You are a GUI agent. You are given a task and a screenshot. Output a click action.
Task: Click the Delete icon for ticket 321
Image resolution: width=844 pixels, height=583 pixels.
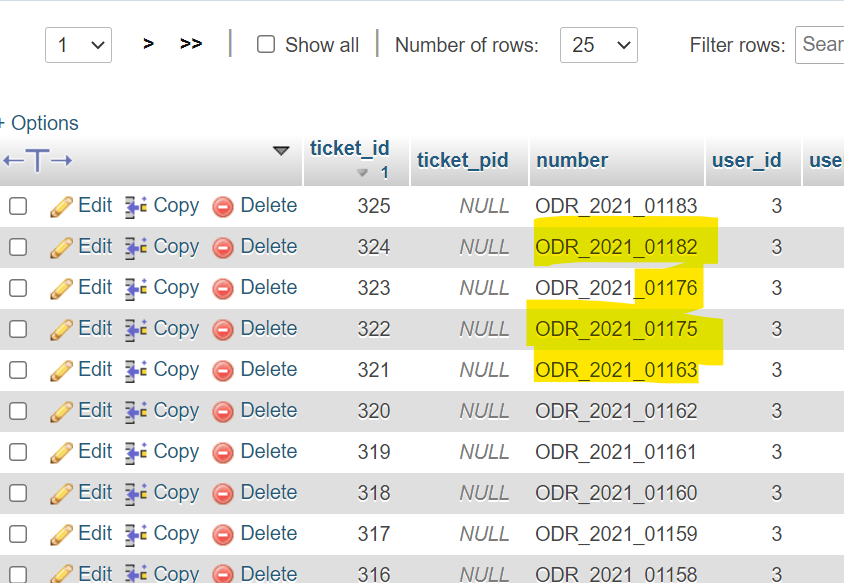[223, 370]
